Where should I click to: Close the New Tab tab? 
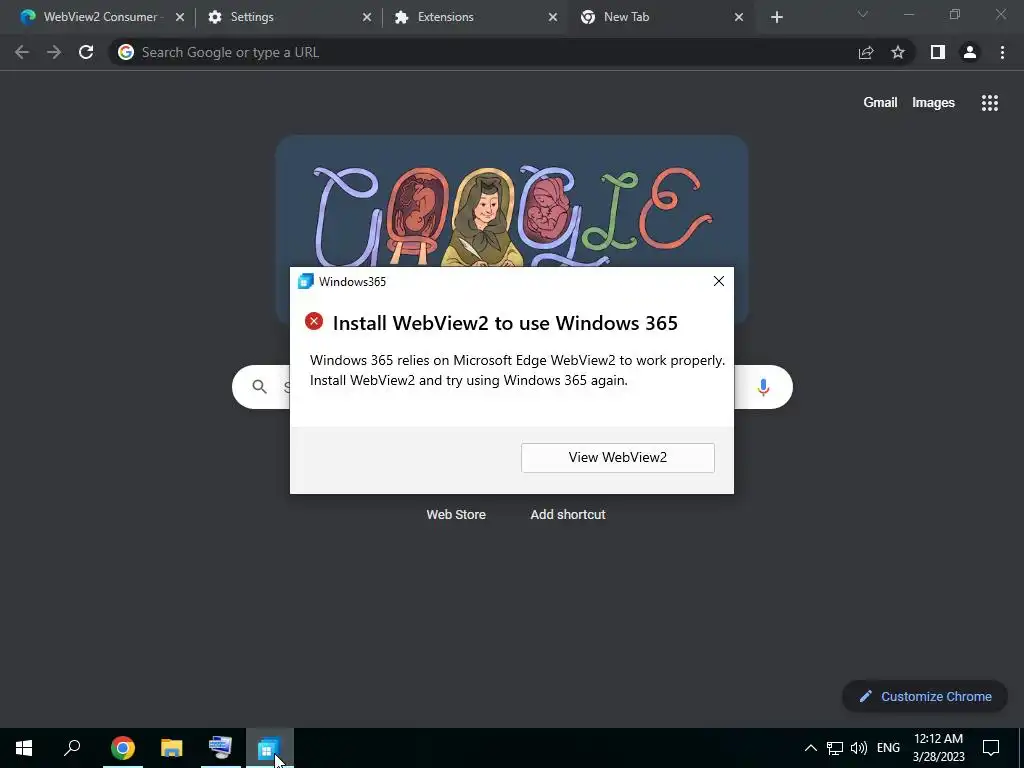coord(739,17)
